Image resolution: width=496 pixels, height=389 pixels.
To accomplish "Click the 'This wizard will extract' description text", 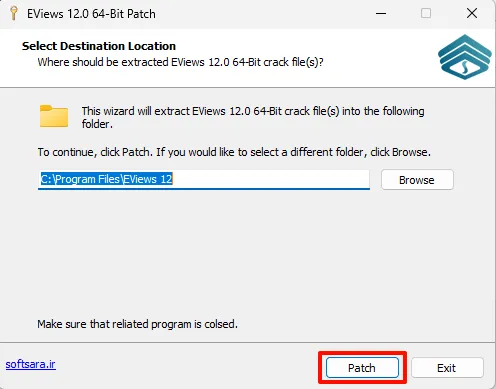I will coord(253,117).
